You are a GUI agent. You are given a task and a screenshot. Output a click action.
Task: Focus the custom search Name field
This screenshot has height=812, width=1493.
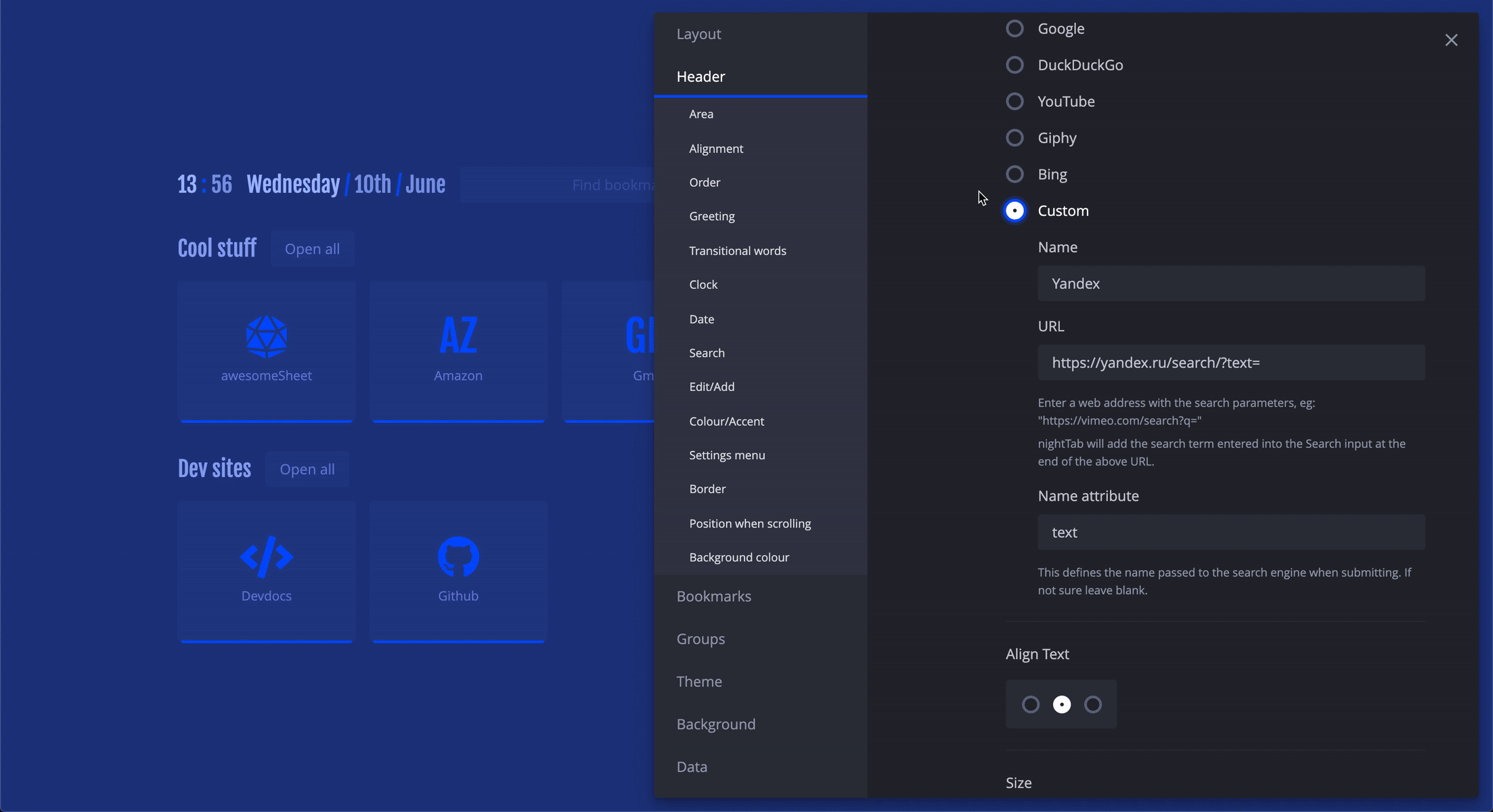(x=1231, y=284)
